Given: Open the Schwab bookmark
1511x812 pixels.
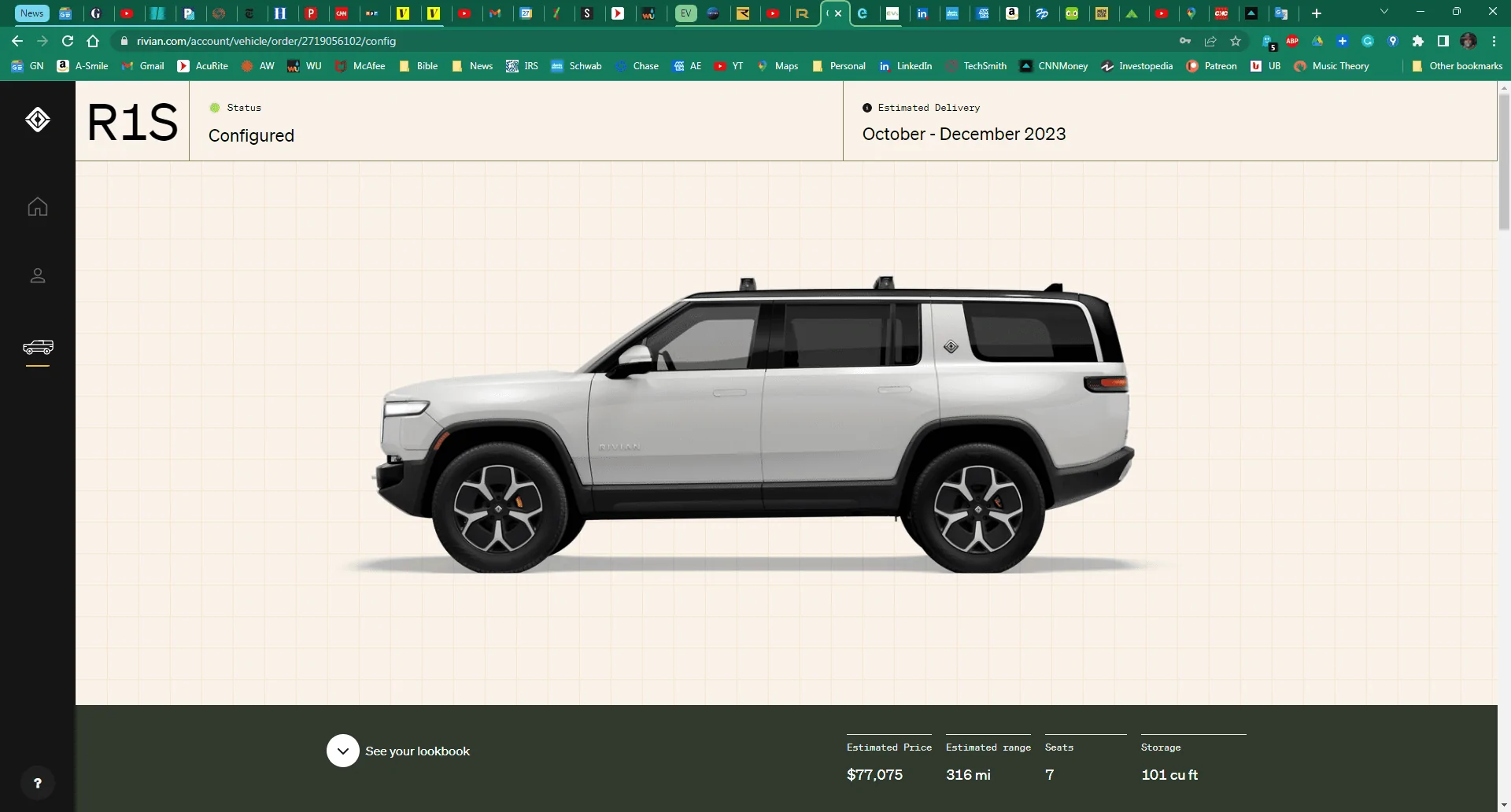Looking at the screenshot, I should pyautogui.click(x=577, y=66).
